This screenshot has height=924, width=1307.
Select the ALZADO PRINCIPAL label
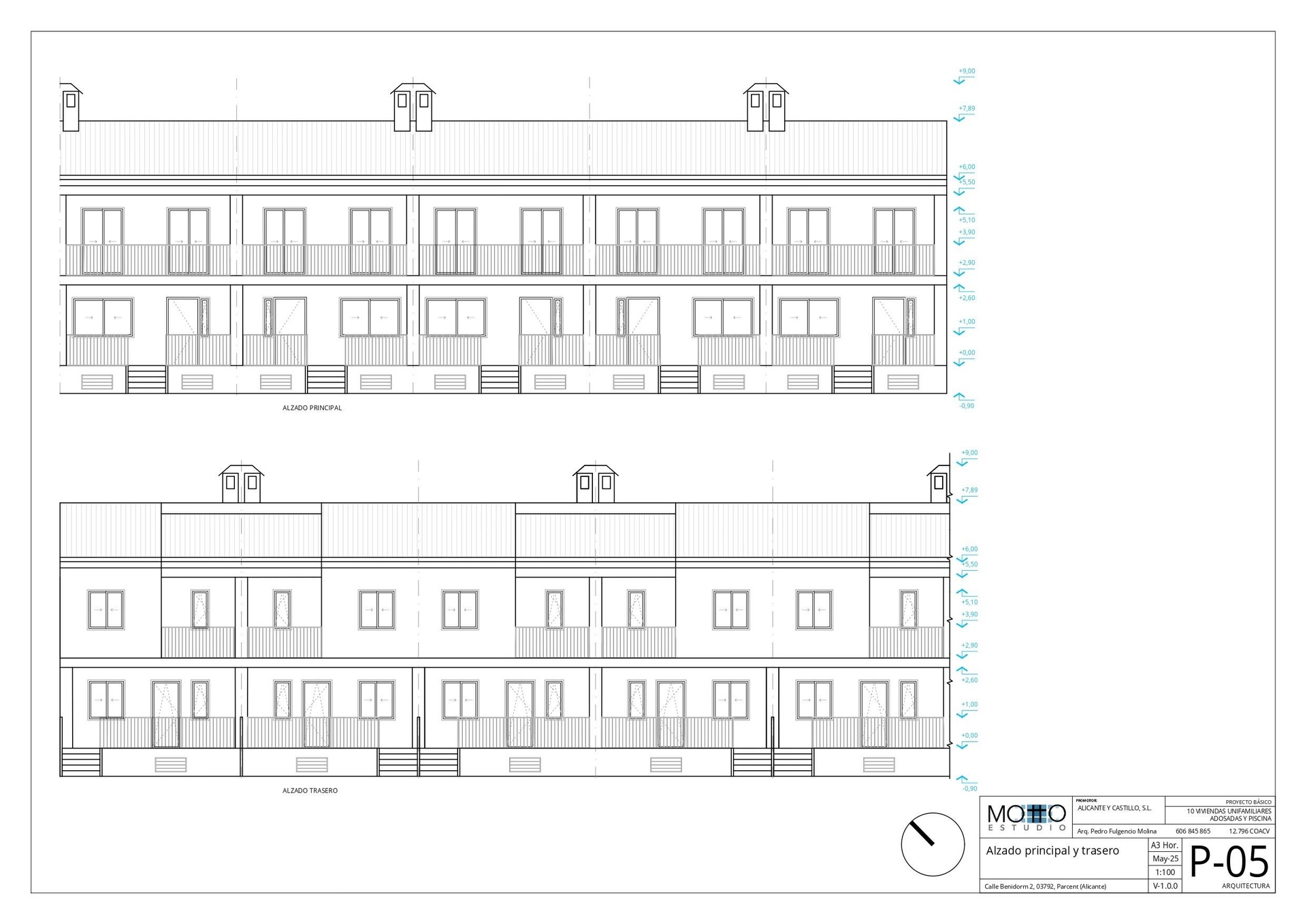pyautogui.click(x=312, y=408)
